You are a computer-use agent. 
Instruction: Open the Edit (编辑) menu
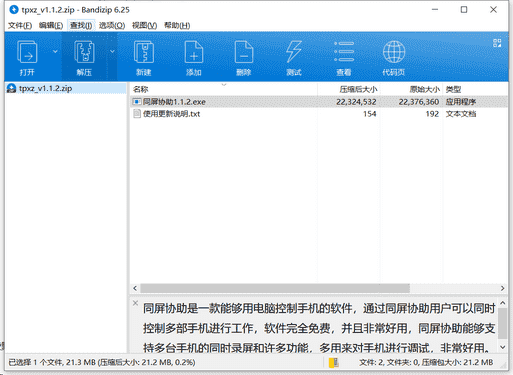coord(51,25)
